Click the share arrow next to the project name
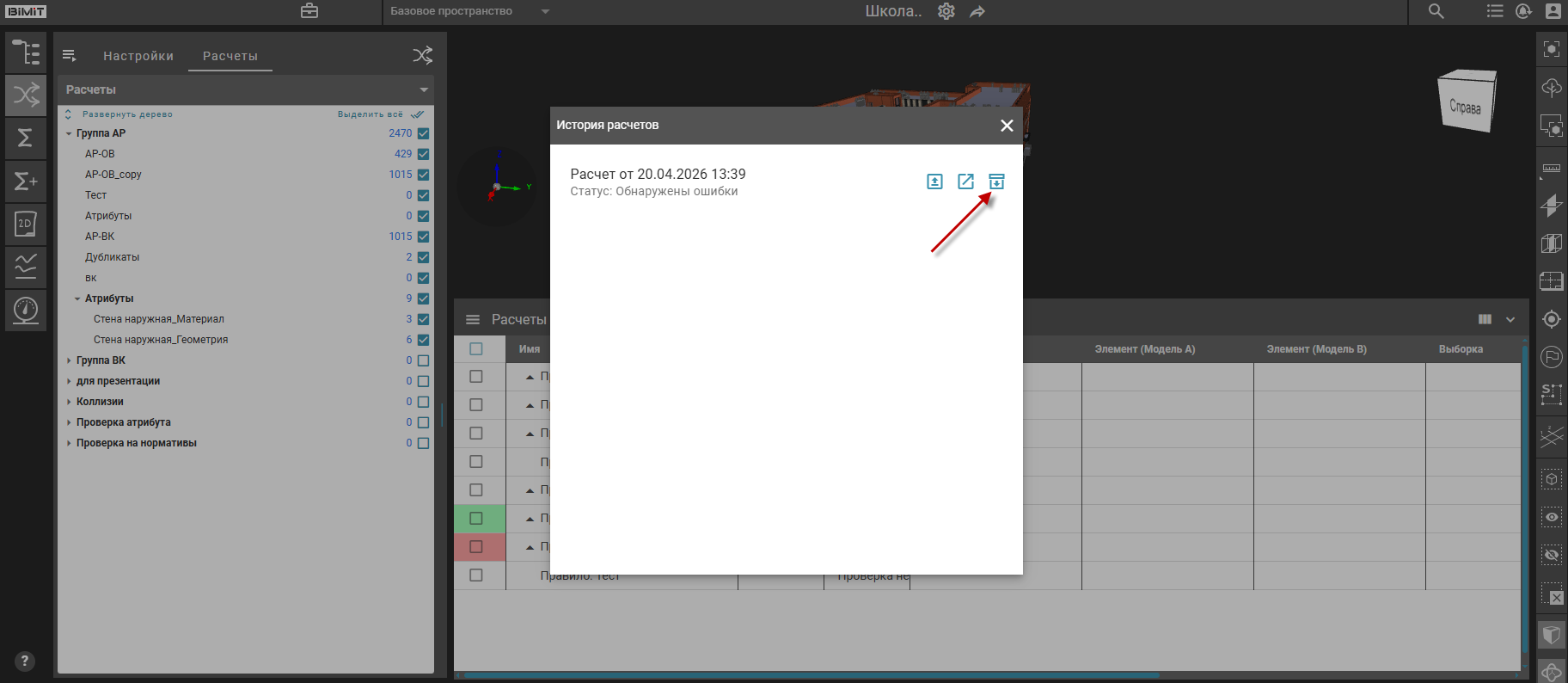The width and height of the screenshot is (1568, 683). click(x=977, y=11)
